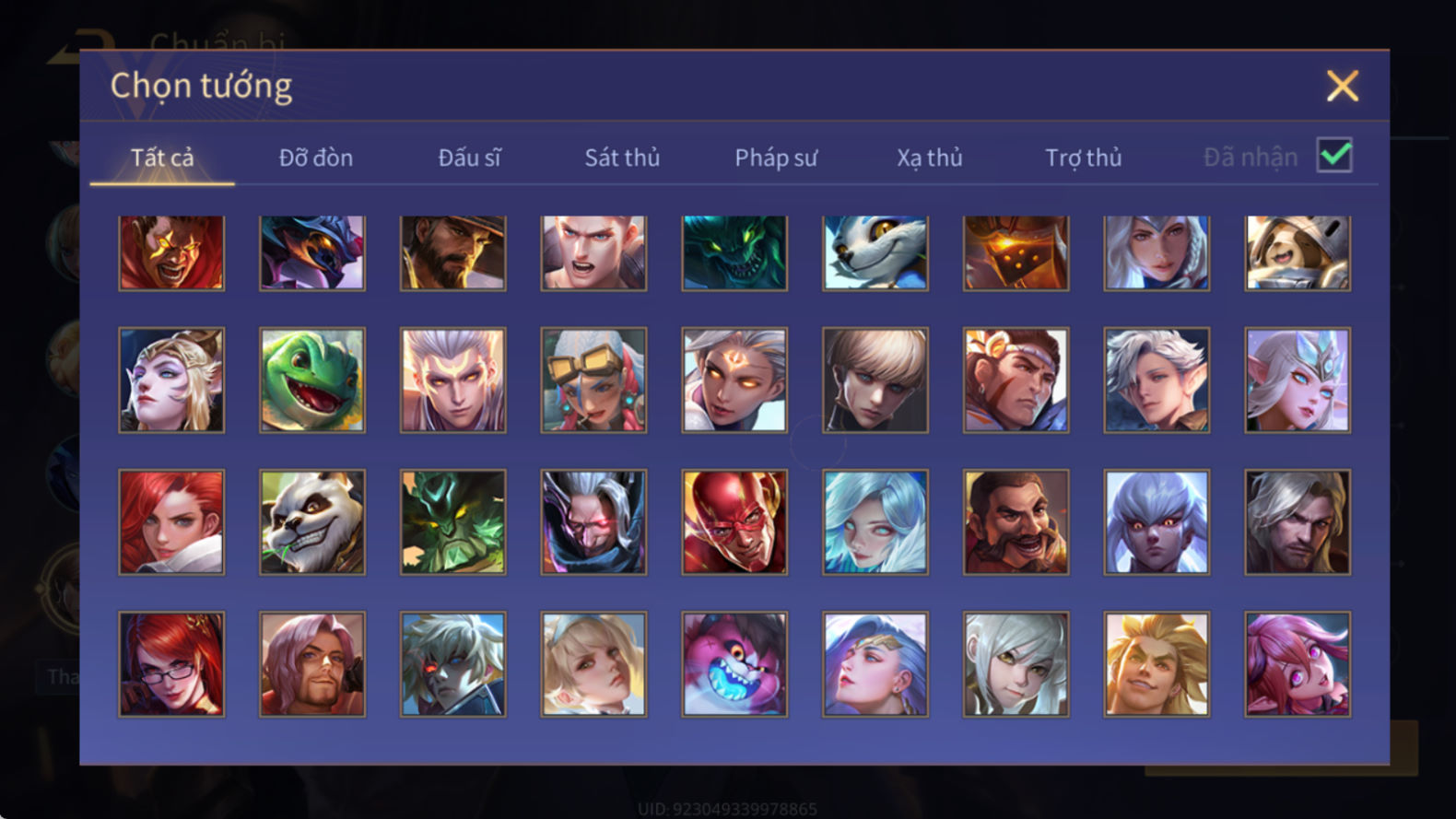Select the Tất cả tab
The width and height of the screenshot is (1456, 819).
[162, 158]
